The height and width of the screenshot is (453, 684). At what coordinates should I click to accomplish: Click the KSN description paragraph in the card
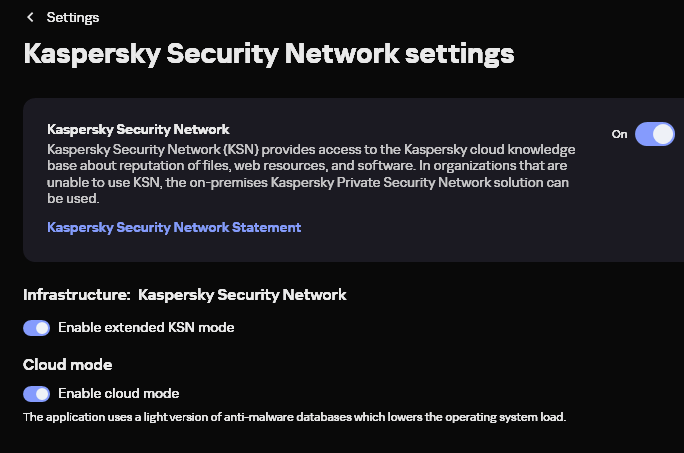tap(310, 165)
